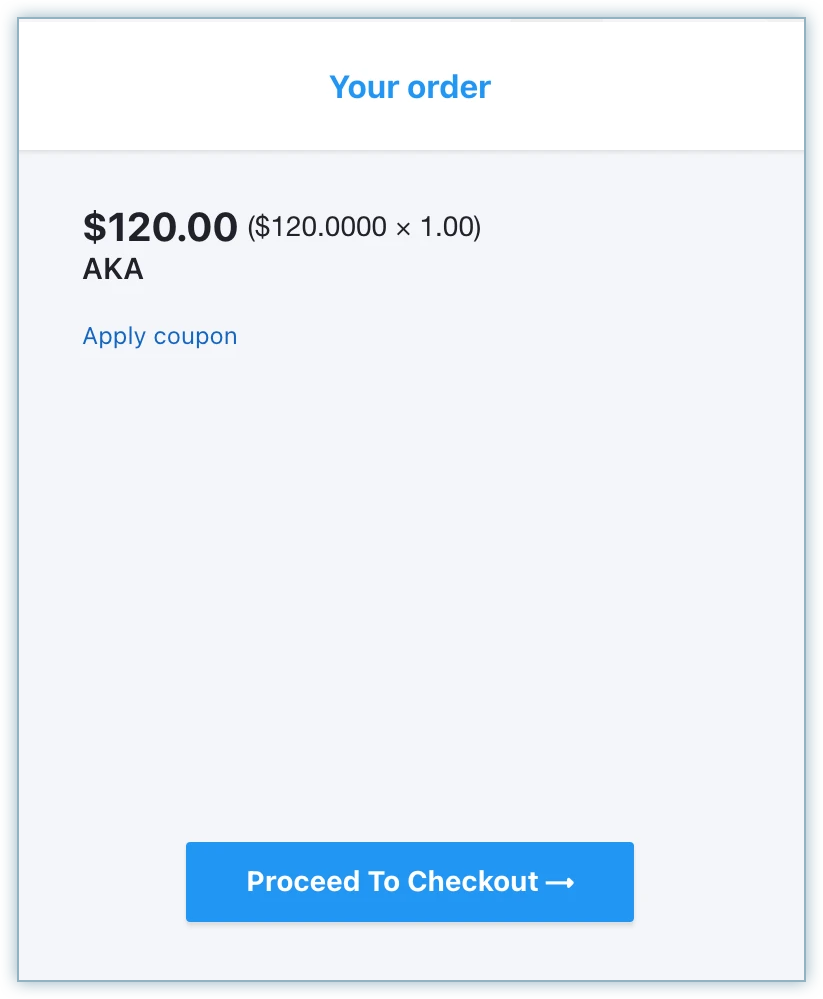Click the × multiplication sign in price breakdown
823x999 pixels.
coord(403,229)
